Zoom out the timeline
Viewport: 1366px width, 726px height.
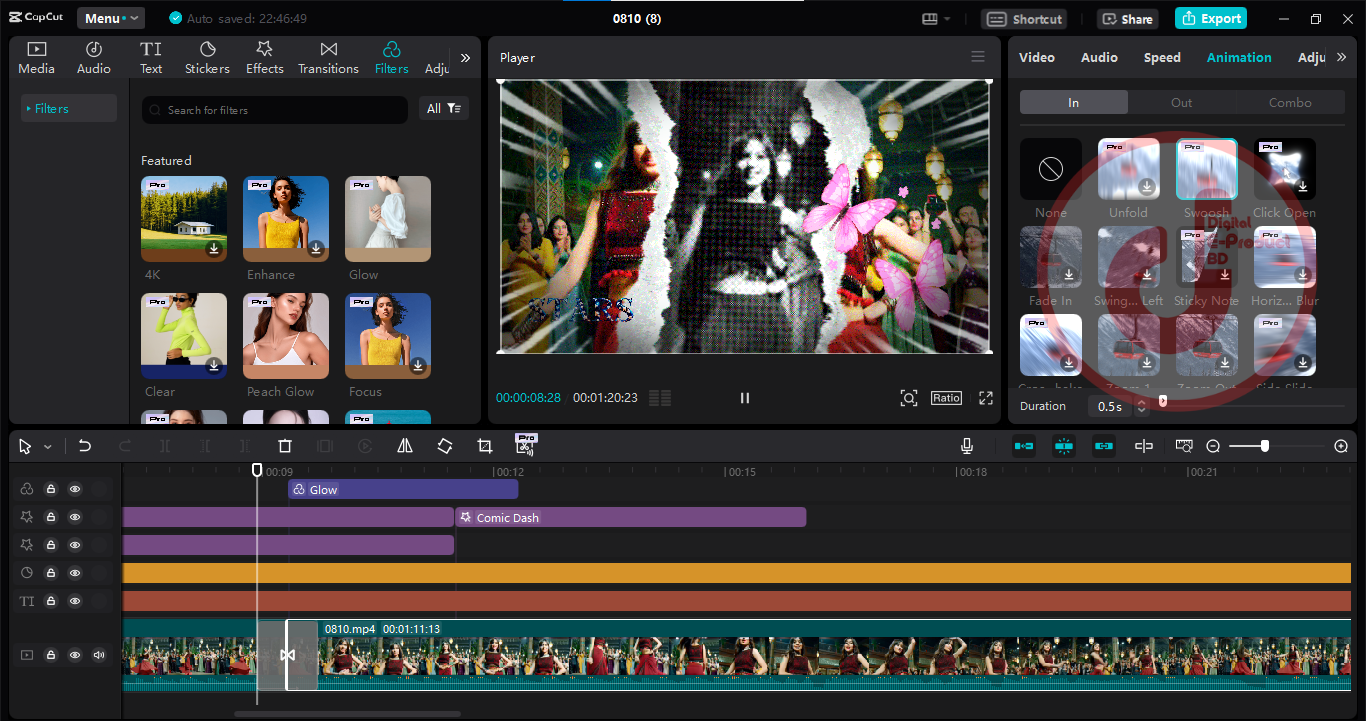(x=1213, y=446)
